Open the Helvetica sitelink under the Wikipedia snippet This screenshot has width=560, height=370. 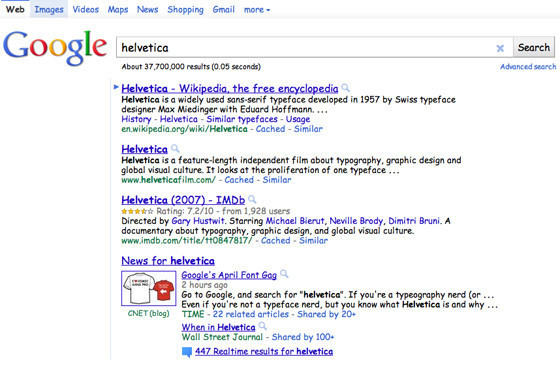179,119
